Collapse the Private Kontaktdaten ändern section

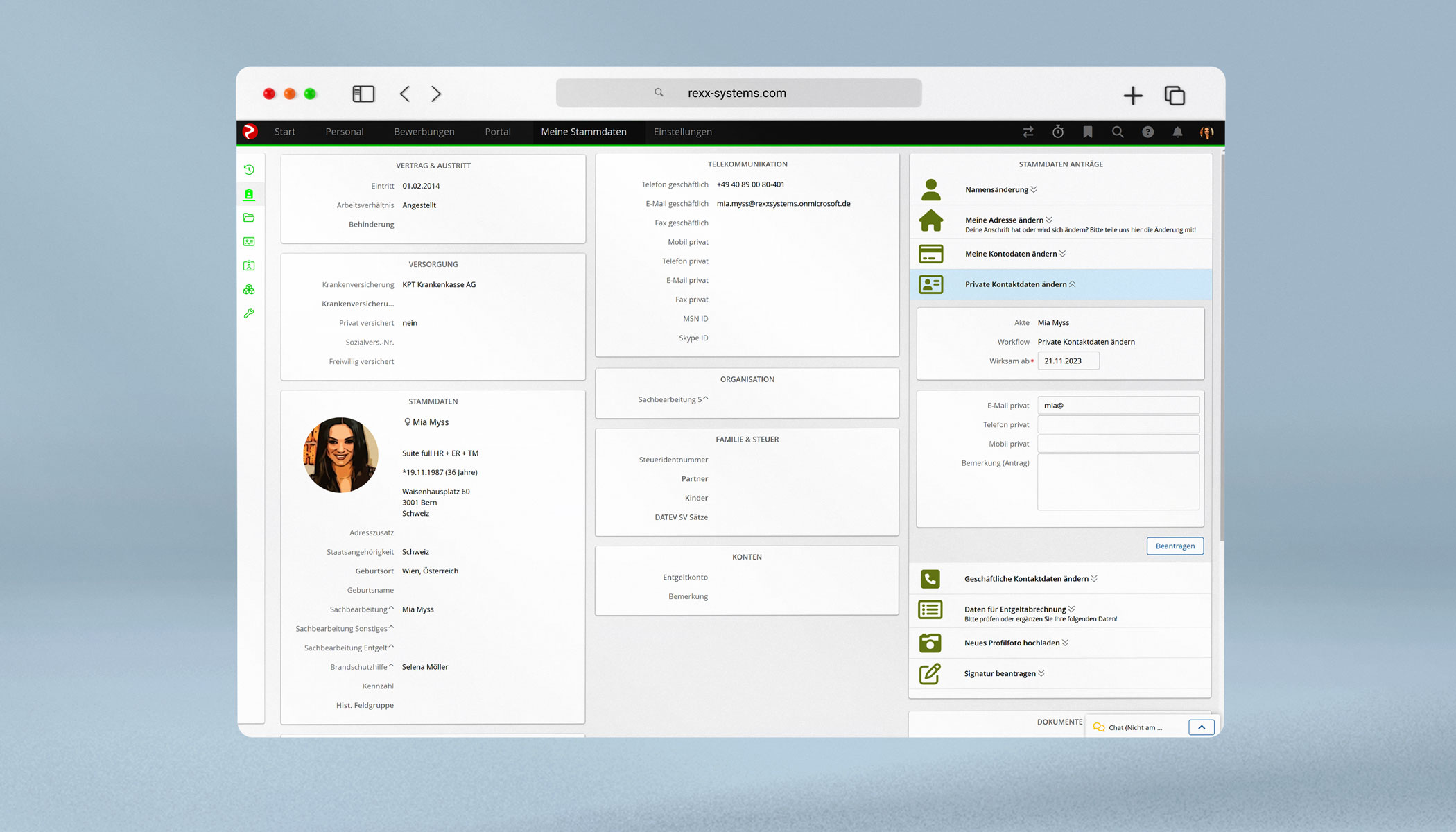point(1019,284)
